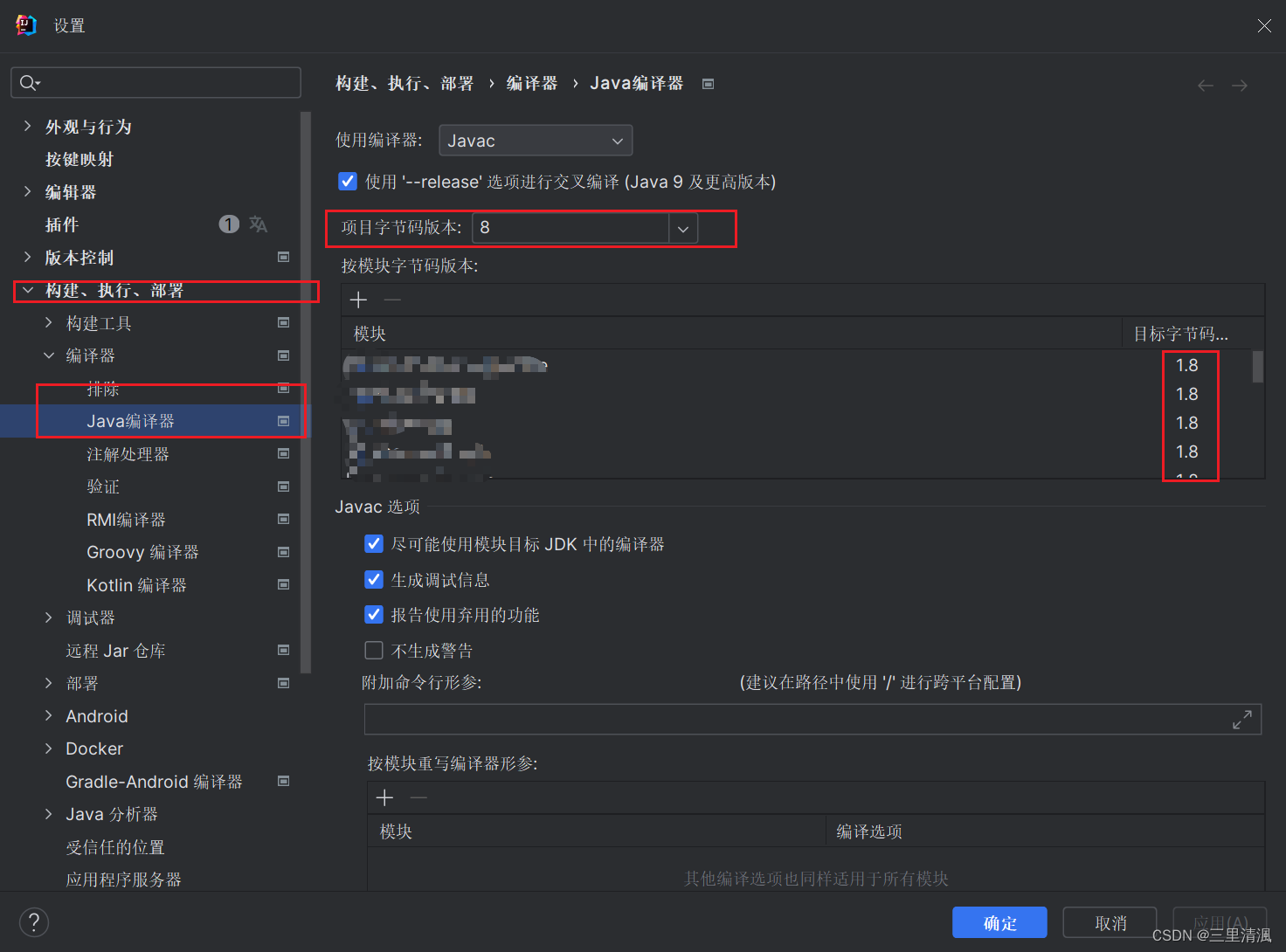The height and width of the screenshot is (952, 1286).
Task: Click the 附加命令行形参 input field
Action: point(812,720)
